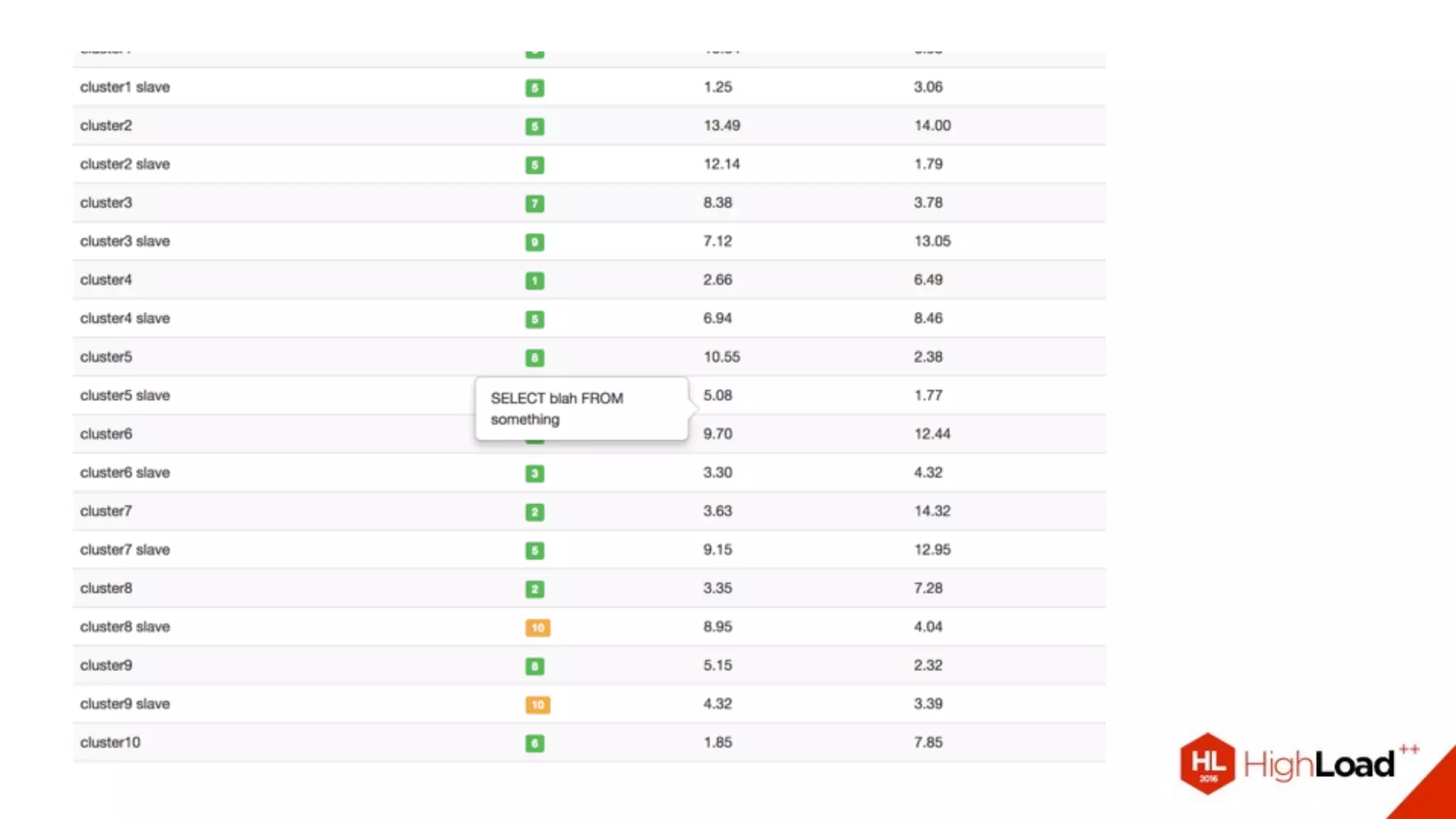Click the 7.85 value in cluster10 row
This screenshot has width=1456, height=819.
click(928, 742)
